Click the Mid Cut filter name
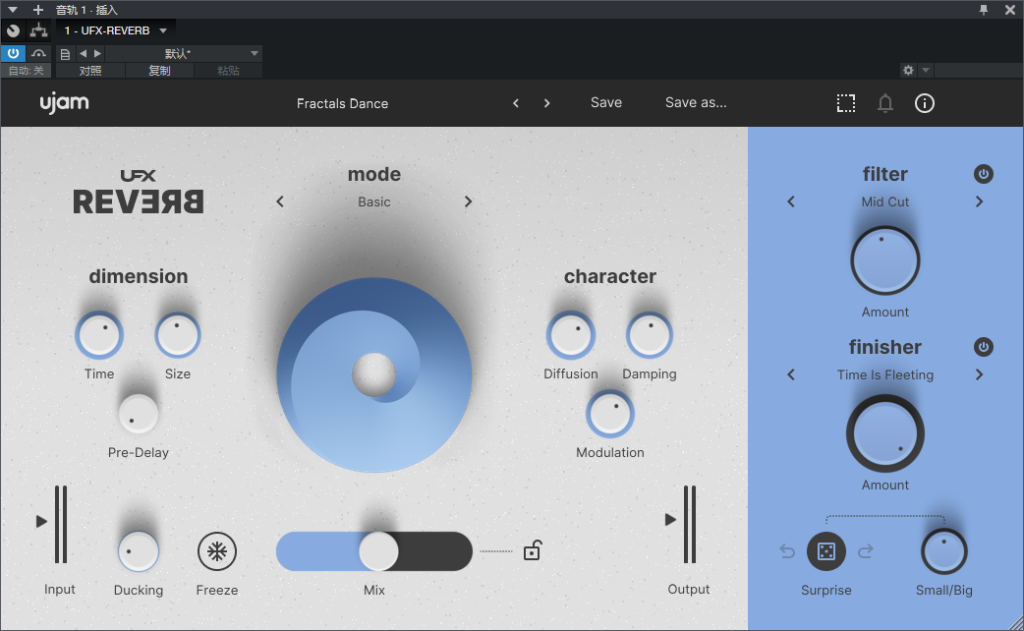The image size is (1024, 631). click(x=885, y=202)
